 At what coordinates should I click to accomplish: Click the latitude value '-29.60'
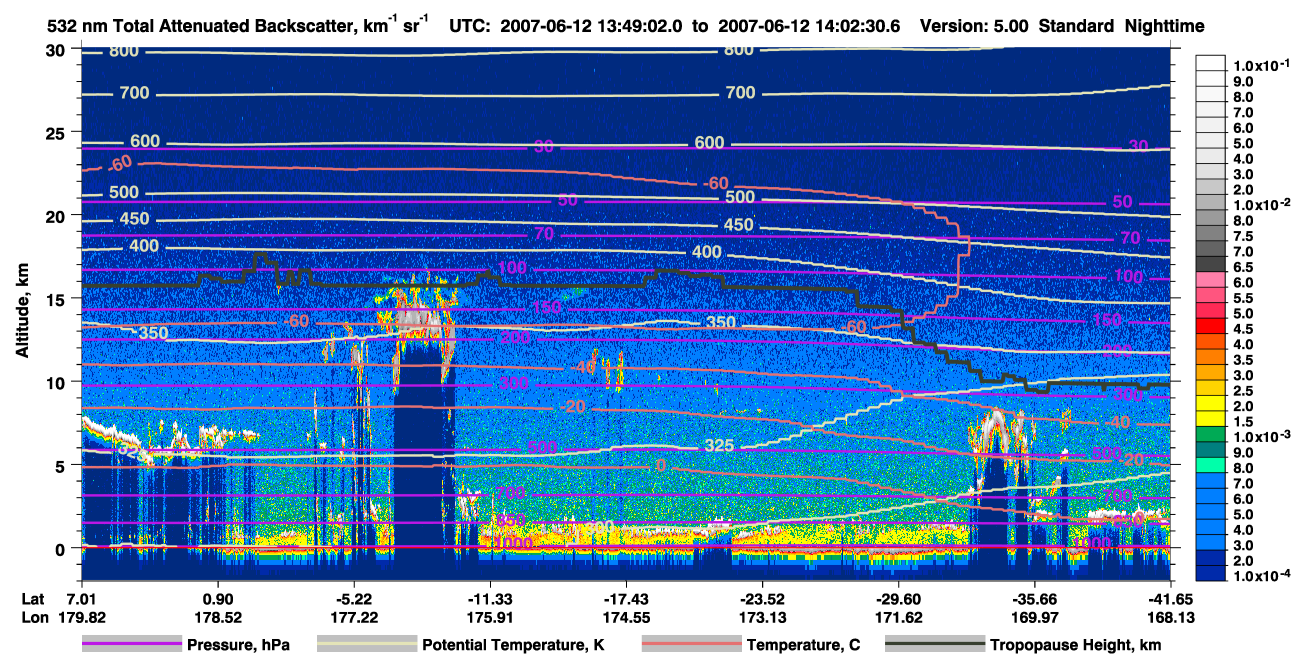click(898, 598)
